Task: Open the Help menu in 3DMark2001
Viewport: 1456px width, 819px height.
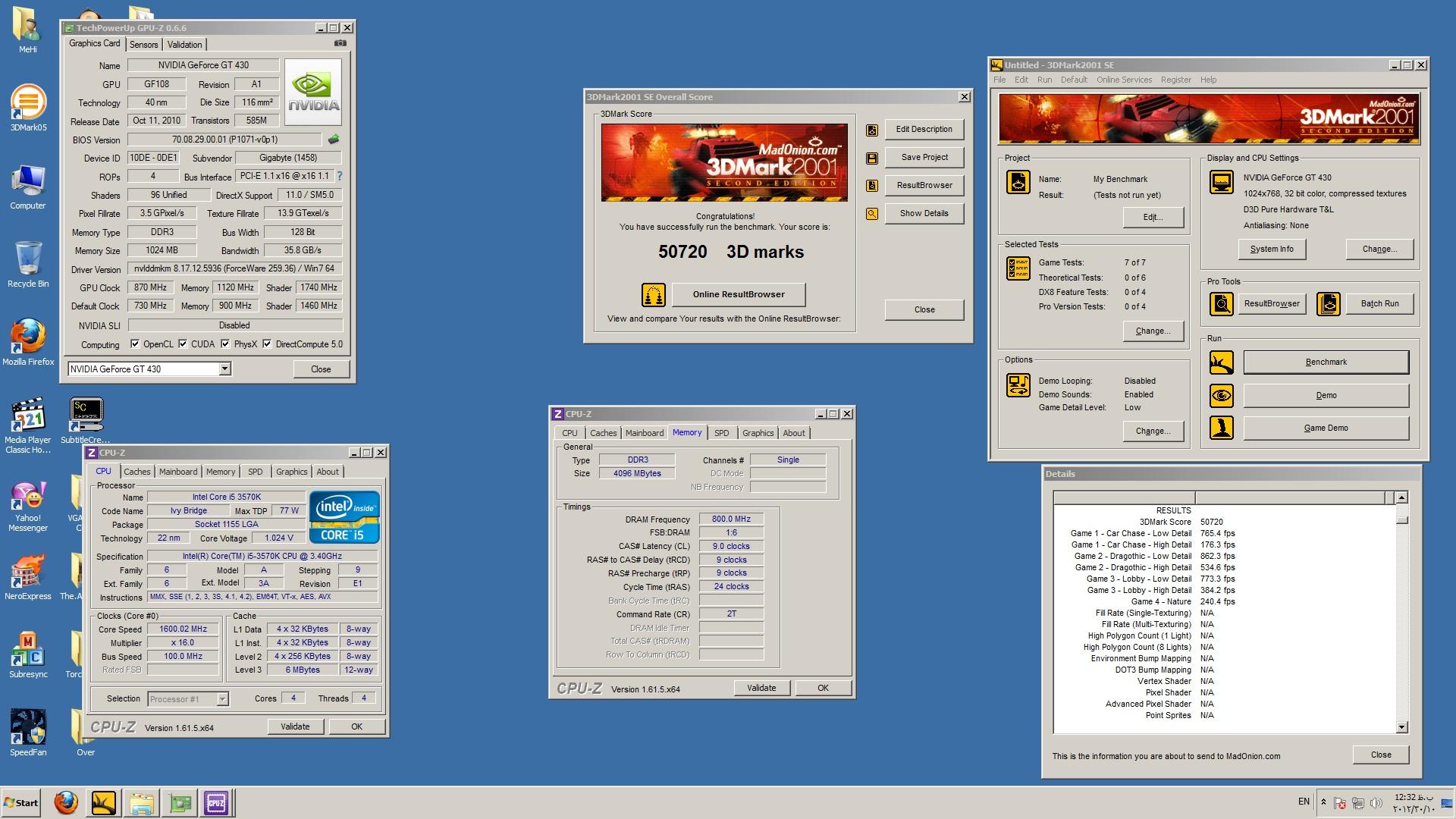Action: (1208, 80)
